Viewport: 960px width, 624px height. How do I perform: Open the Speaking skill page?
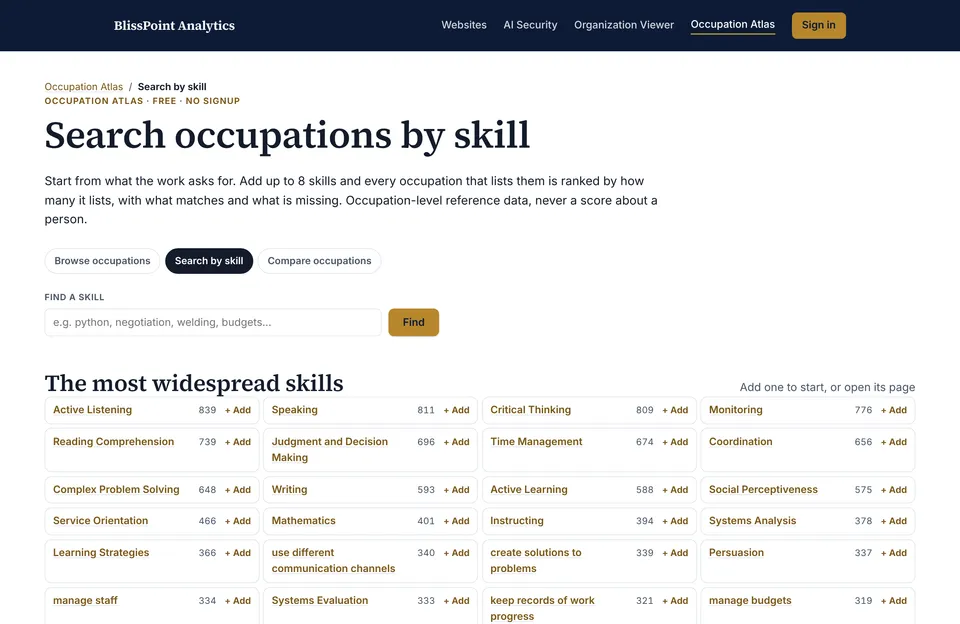(x=294, y=410)
